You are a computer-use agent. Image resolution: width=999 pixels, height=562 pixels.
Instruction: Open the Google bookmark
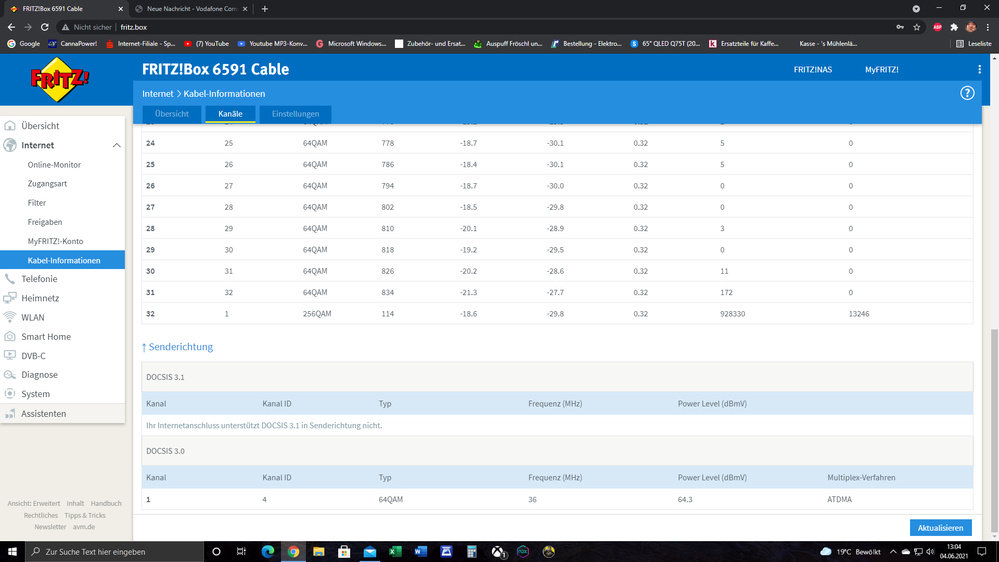click(x=24, y=44)
